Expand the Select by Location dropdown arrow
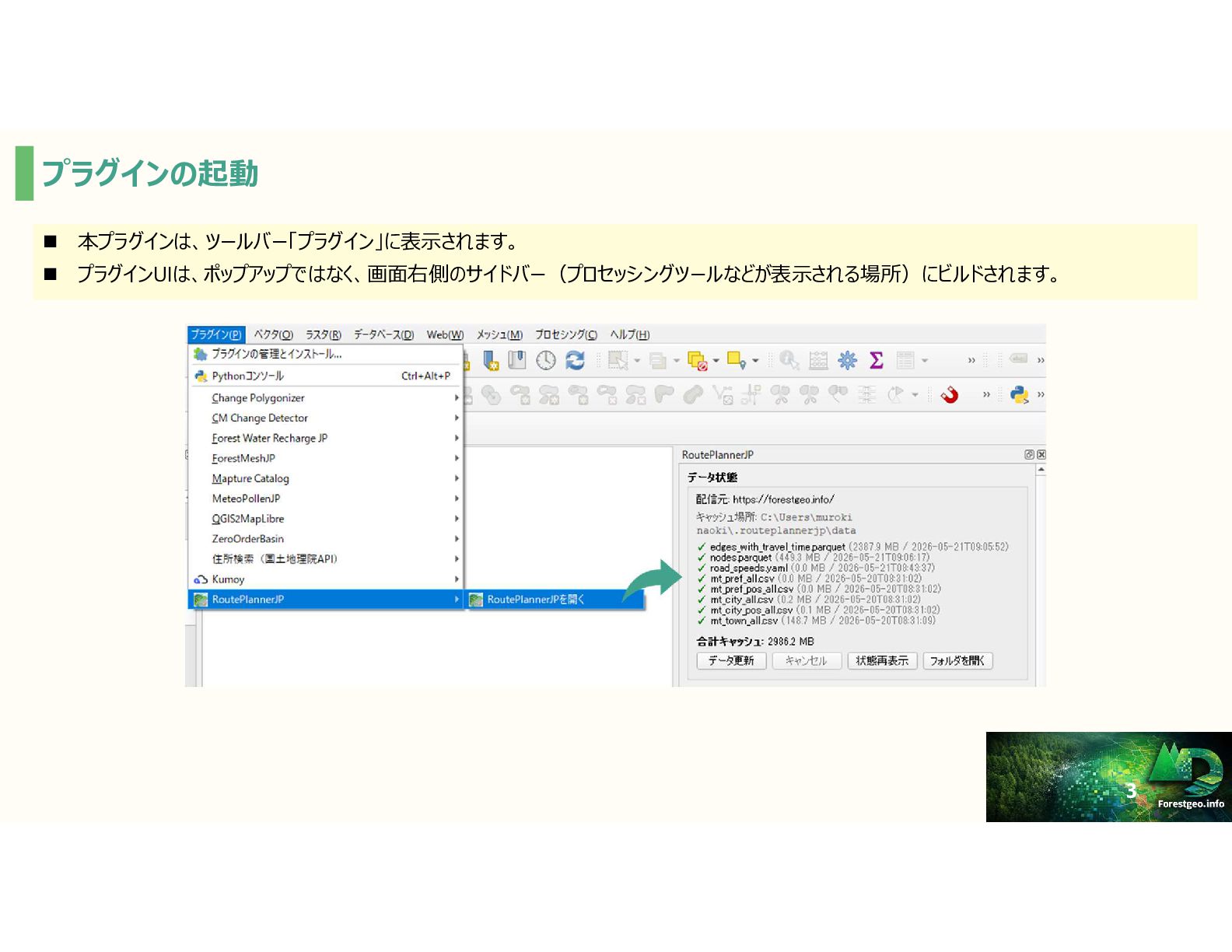Image resolution: width=1232 pixels, height=952 pixels. (755, 360)
